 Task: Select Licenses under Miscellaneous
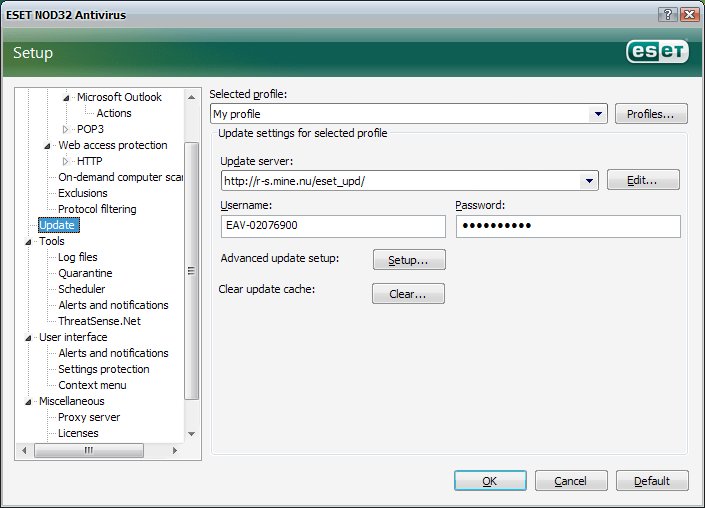[78, 433]
